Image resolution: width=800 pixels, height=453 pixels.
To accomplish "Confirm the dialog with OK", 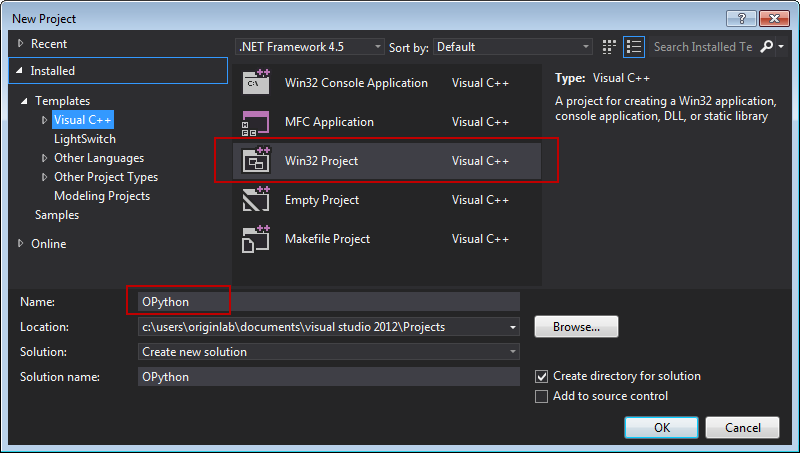I will click(661, 427).
